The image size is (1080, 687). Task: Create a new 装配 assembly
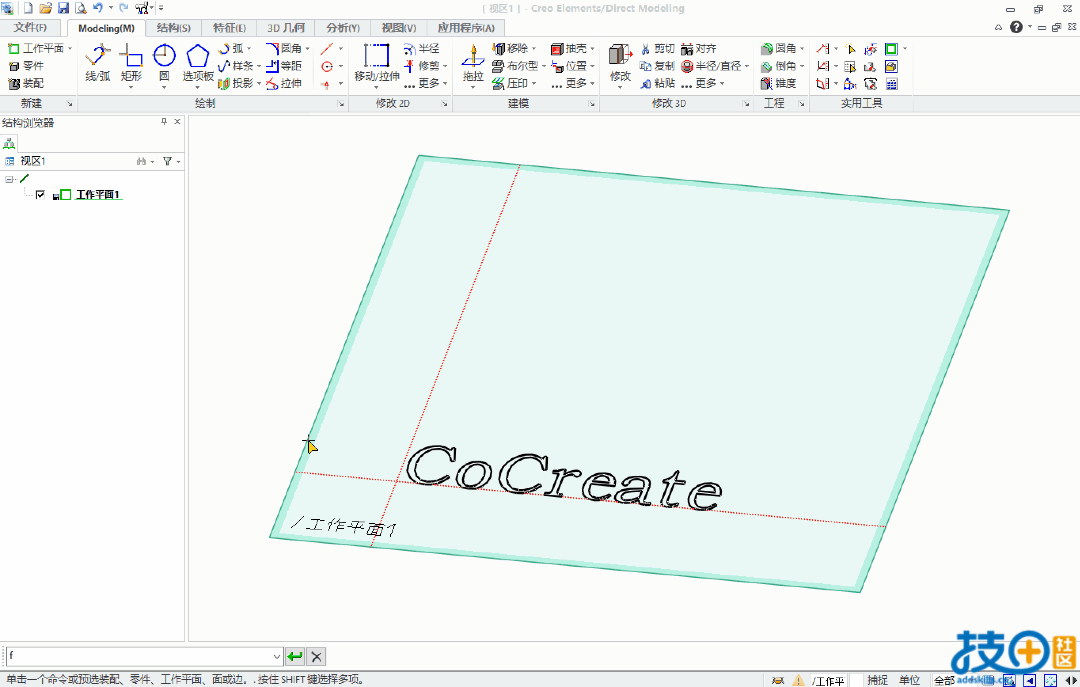pos(26,83)
